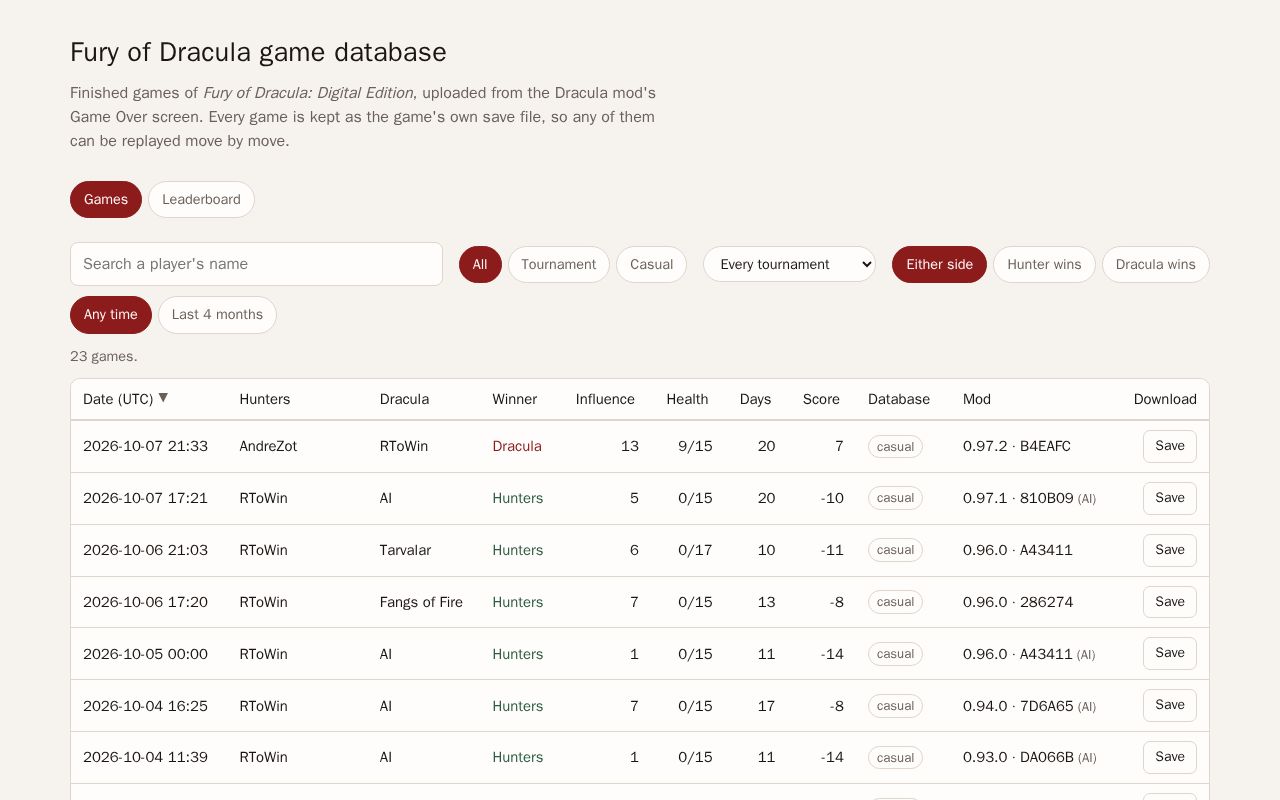Click mod version 0.94.0 · 7D6A65

pyautogui.click(x=1018, y=706)
